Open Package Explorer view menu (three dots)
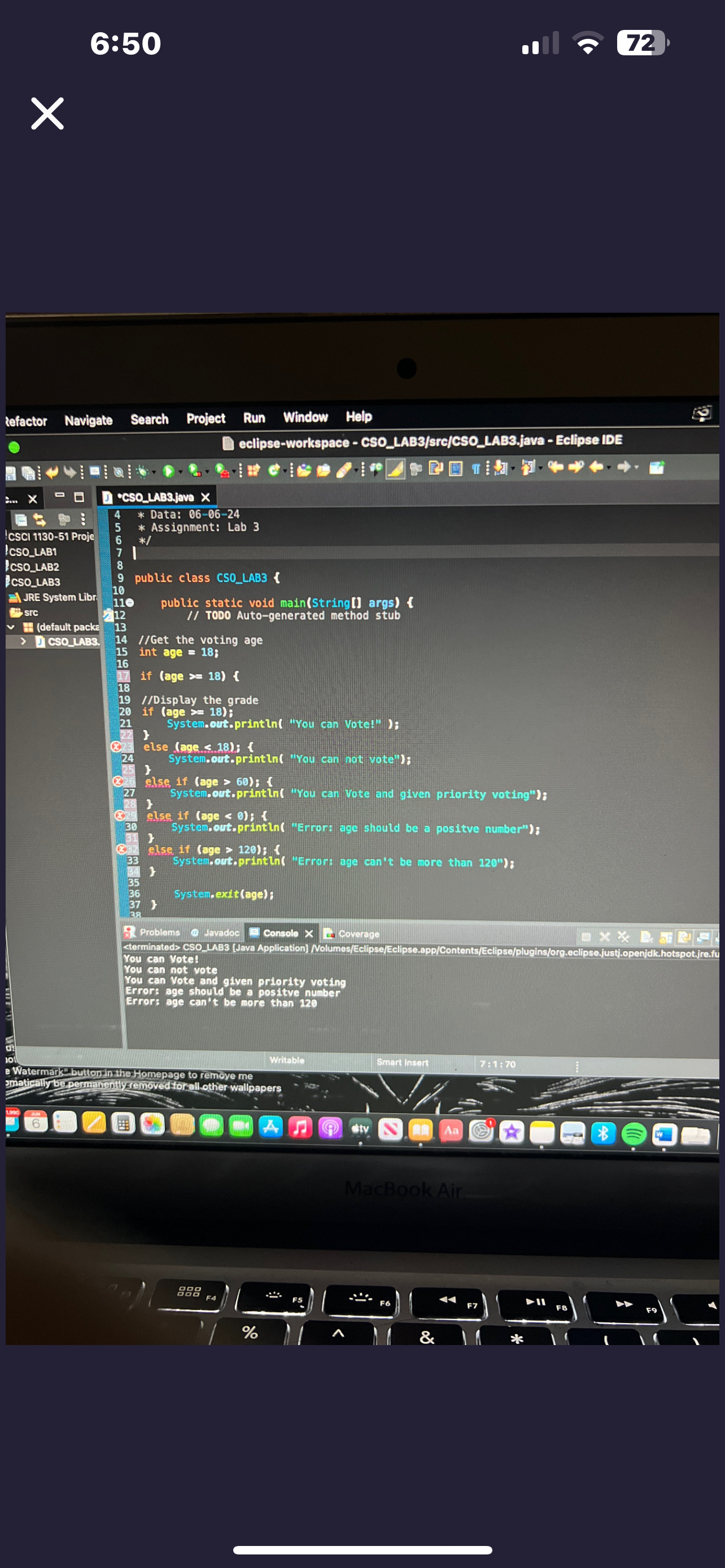The image size is (725, 1568). 83,519
